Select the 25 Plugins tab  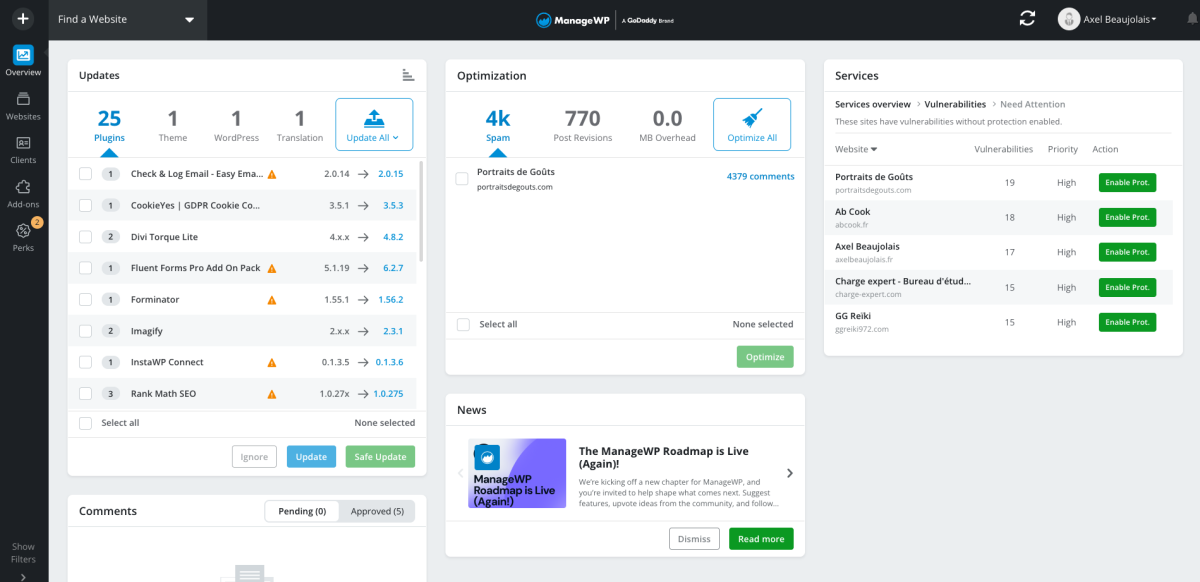[x=109, y=127]
